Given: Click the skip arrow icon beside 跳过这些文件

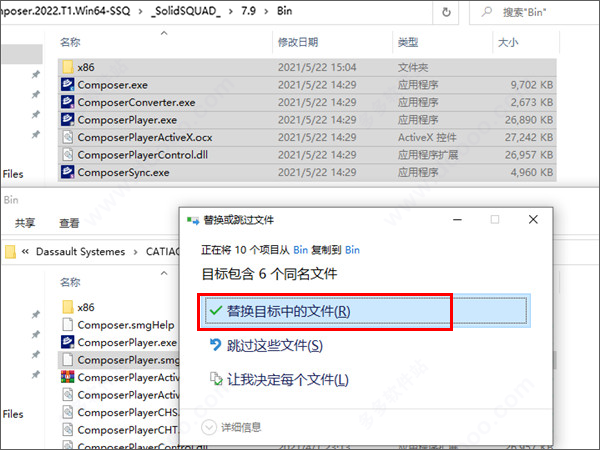Looking at the screenshot, I should click(x=215, y=345).
